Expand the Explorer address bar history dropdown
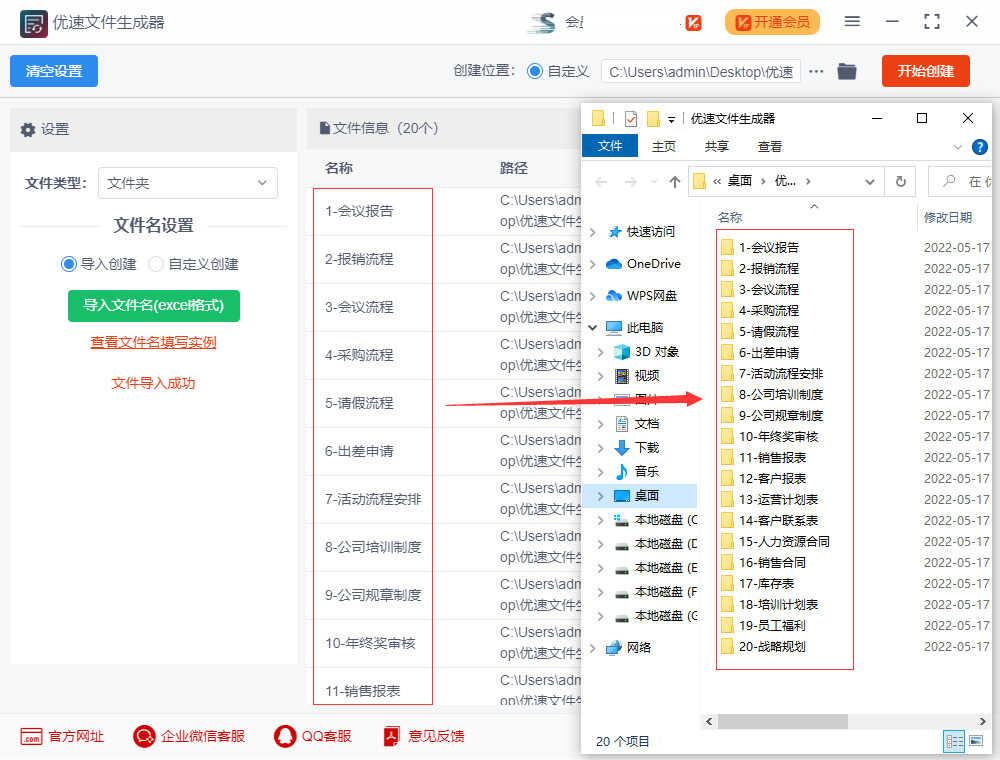The height and width of the screenshot is (760, 1000). point(869,182)
